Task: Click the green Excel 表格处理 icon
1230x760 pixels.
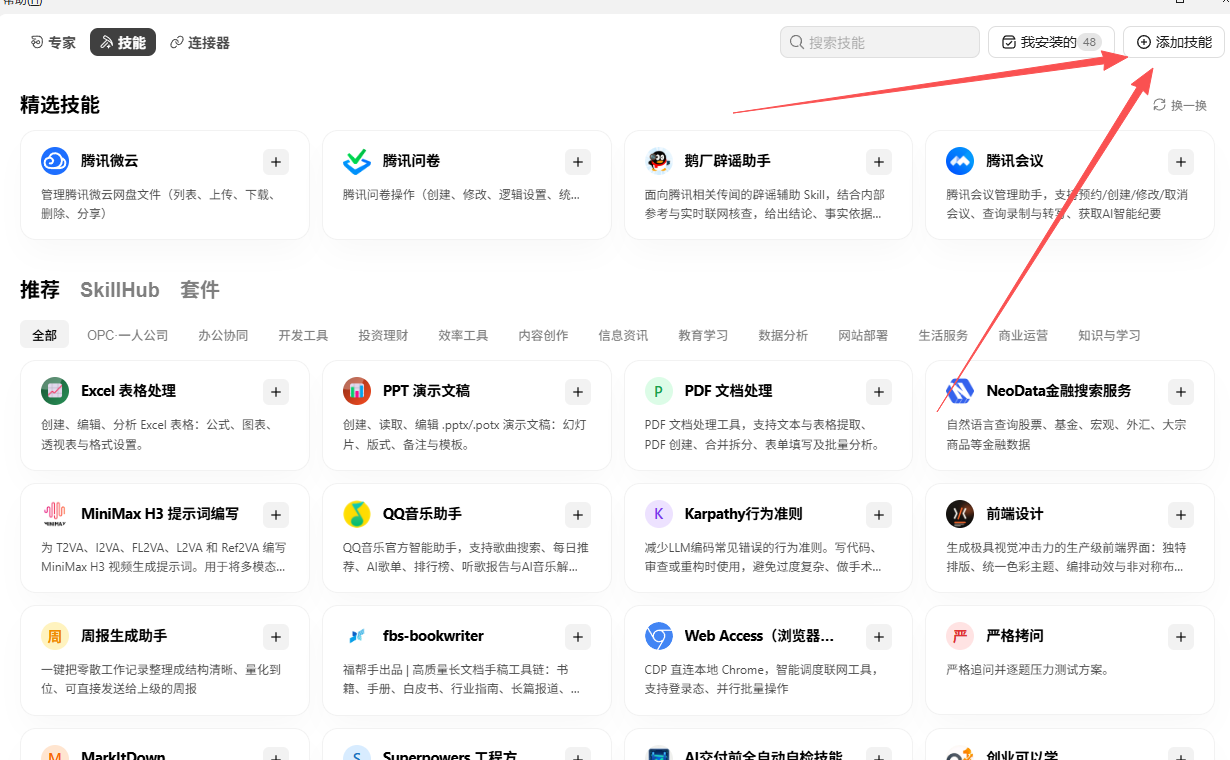Action: [55, 391]
